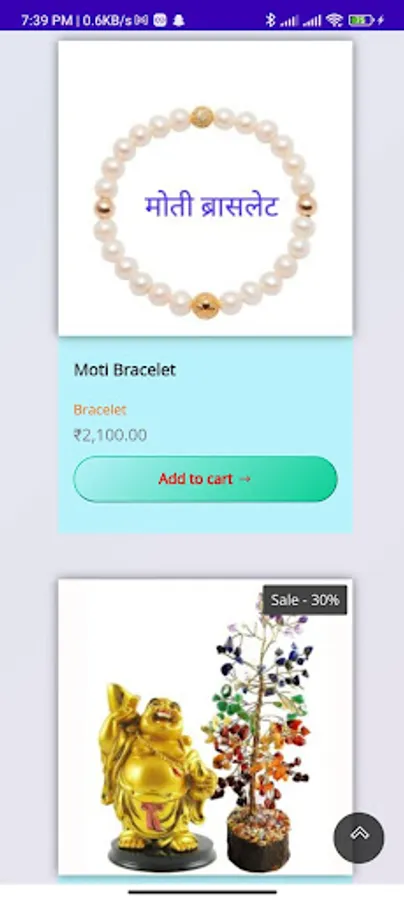Open the Bracelet category link
404x900 pixels.
(x=100, y=410)
